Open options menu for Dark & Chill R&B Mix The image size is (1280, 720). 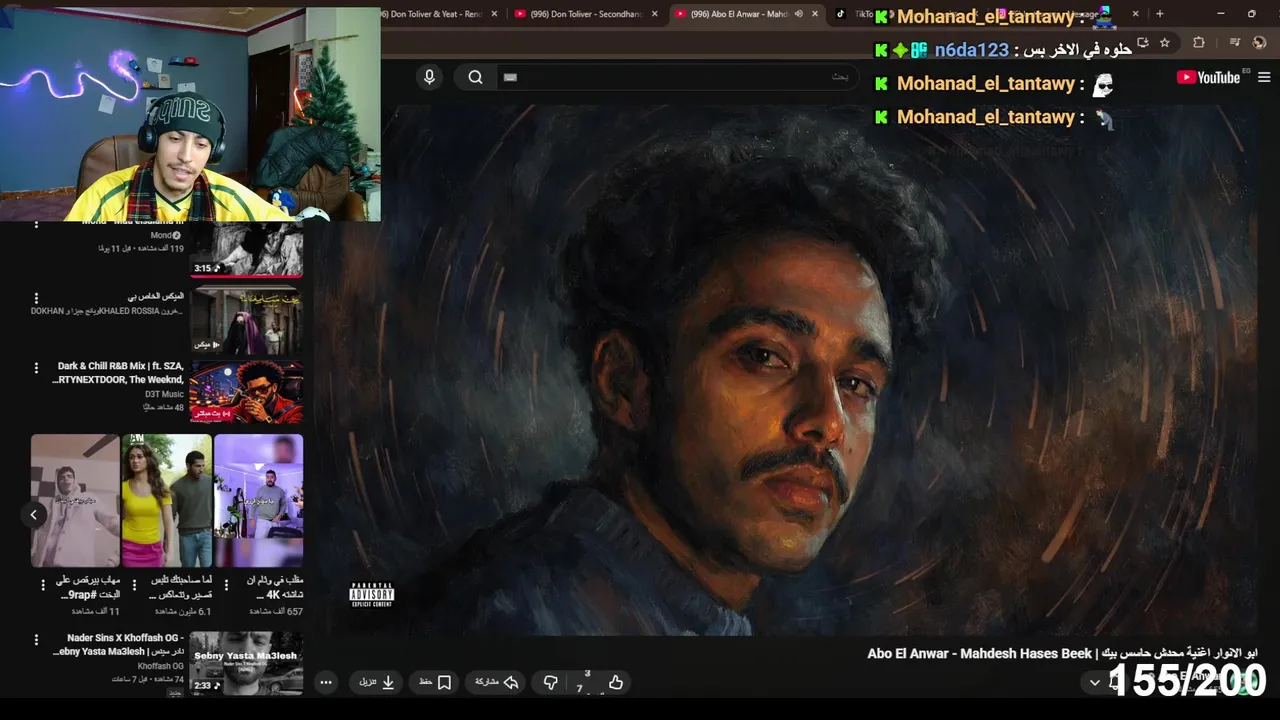(36, 370)
